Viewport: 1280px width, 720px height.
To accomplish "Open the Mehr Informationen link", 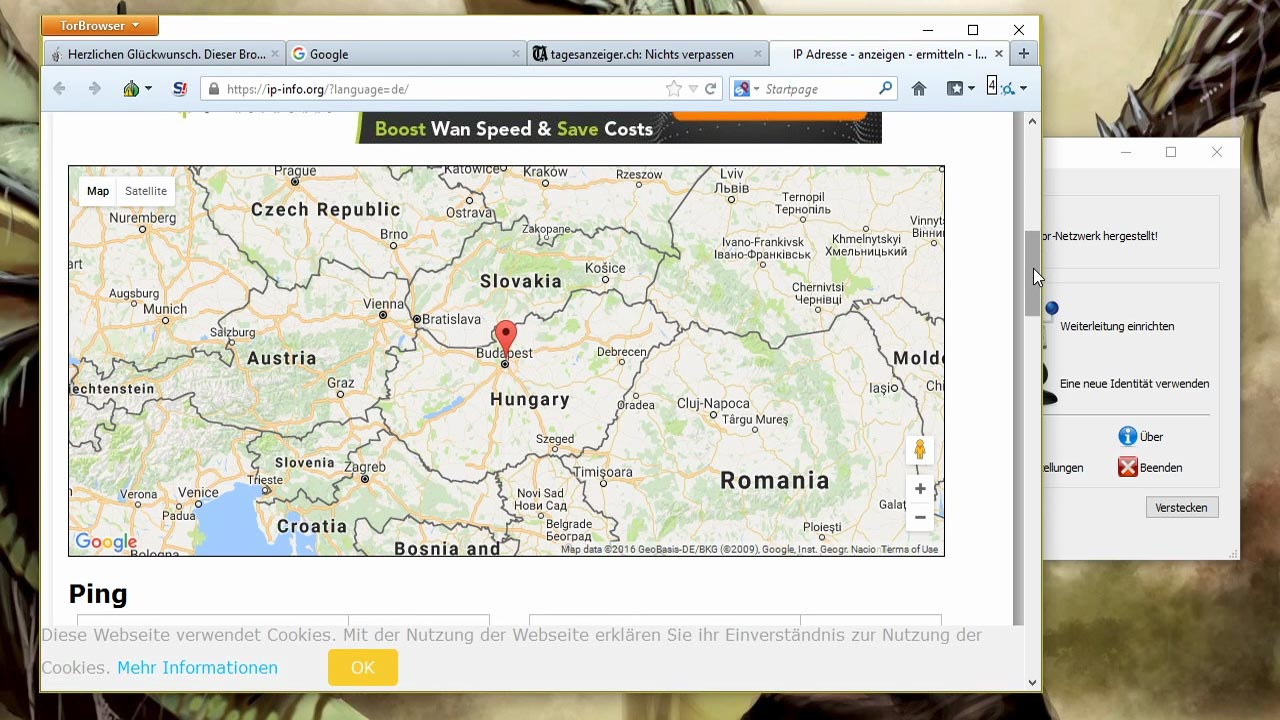I will point(197,668).
